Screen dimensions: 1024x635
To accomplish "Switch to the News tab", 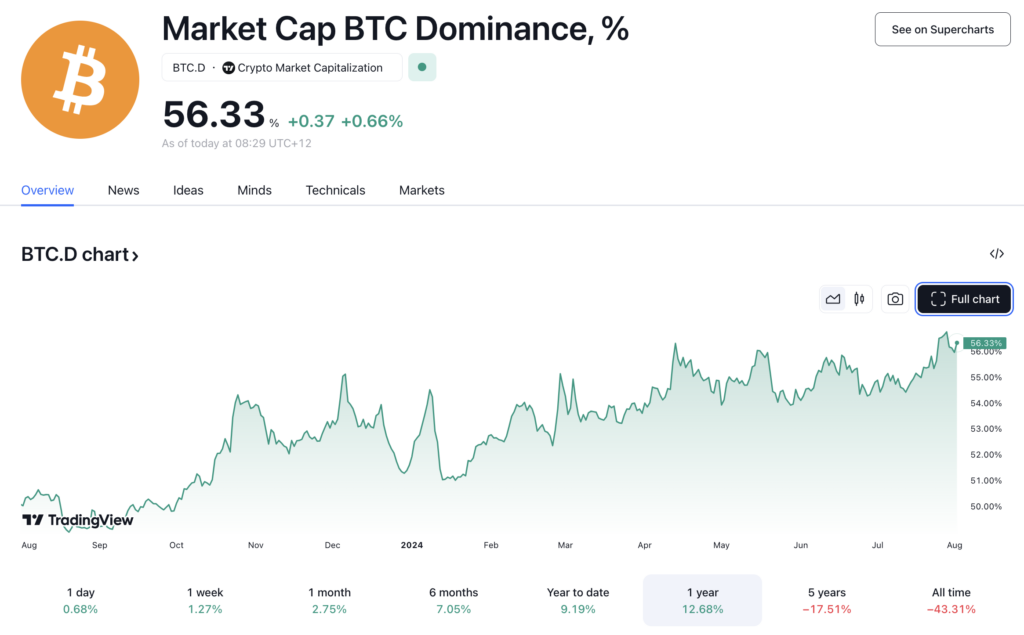I will 123,190.
